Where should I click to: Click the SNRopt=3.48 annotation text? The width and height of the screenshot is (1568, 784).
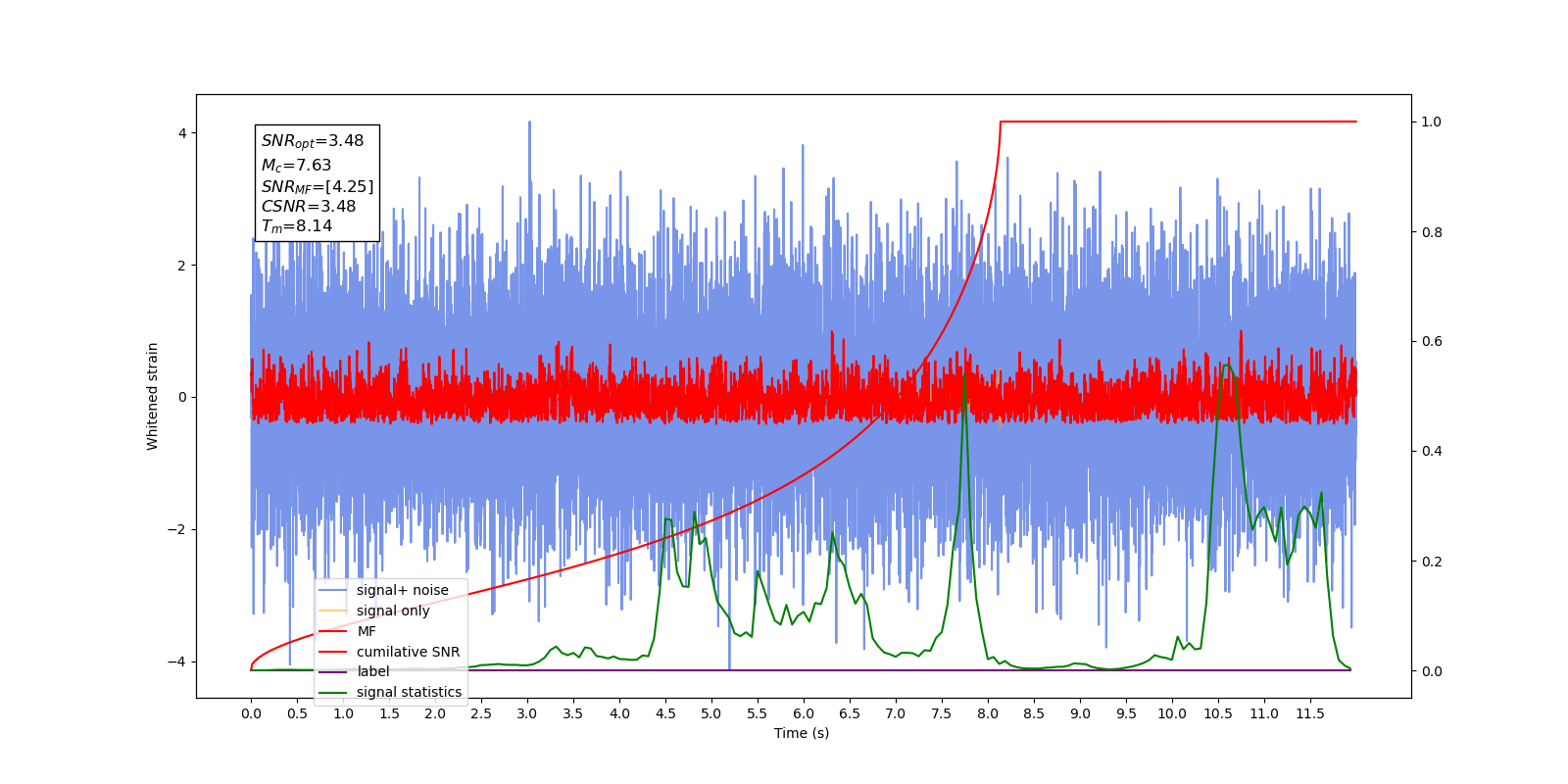tap(312, 141)
